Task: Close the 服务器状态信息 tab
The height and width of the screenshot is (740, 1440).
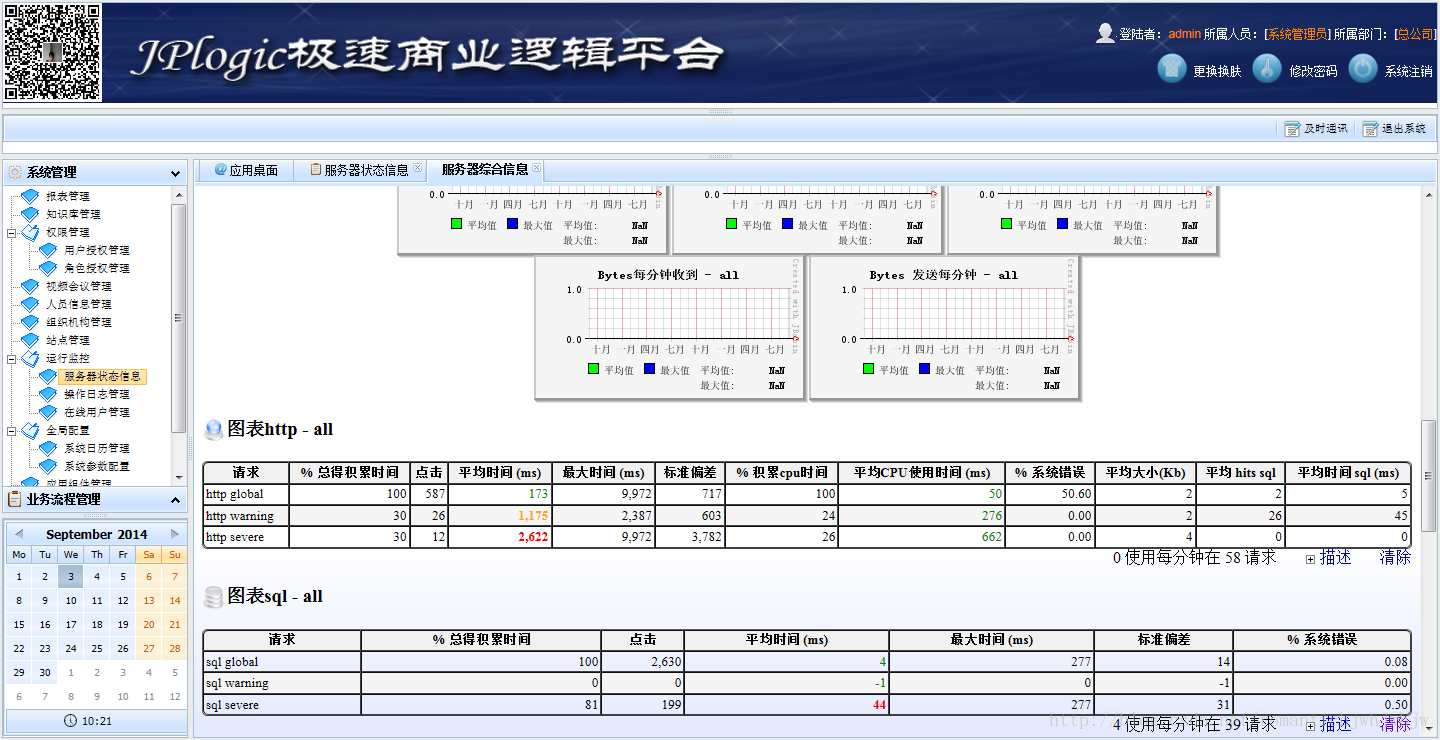Action: [x=418, y=168]
